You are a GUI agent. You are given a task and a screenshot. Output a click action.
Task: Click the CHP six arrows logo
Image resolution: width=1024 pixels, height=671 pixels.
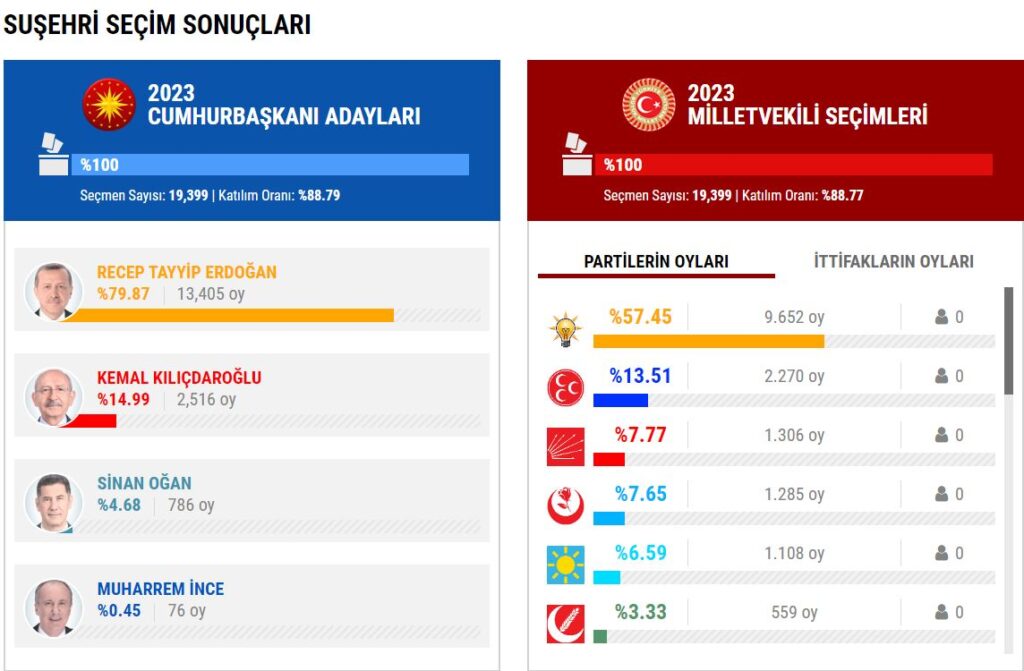[x=566, y=447]
